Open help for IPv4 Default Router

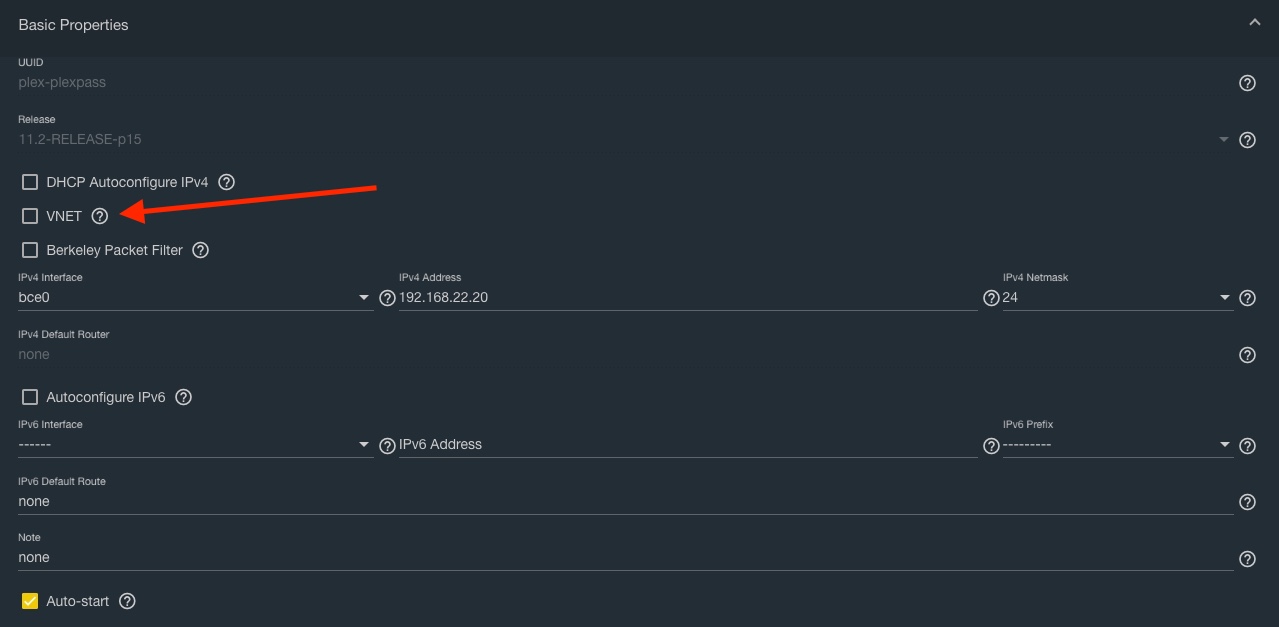coord(1247,355)
